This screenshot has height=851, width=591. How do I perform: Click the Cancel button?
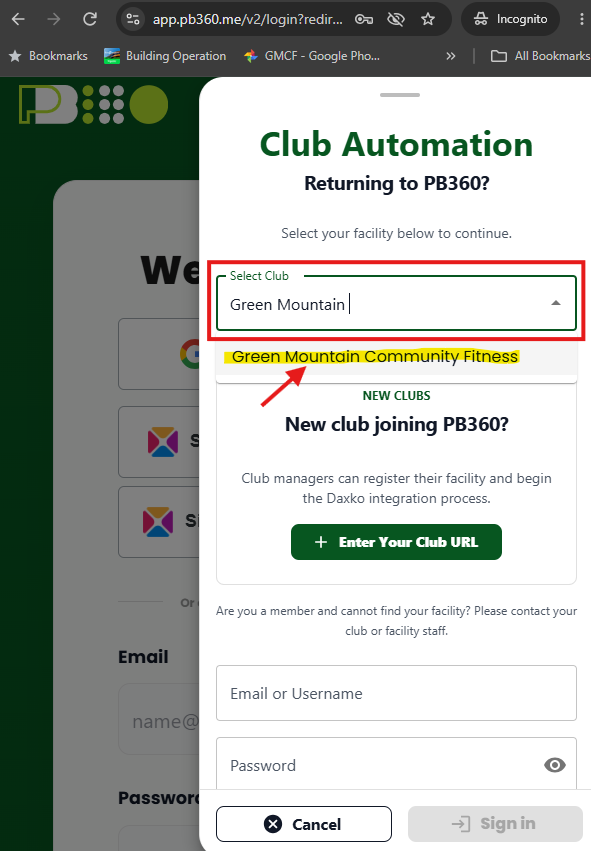click(304, 824)
